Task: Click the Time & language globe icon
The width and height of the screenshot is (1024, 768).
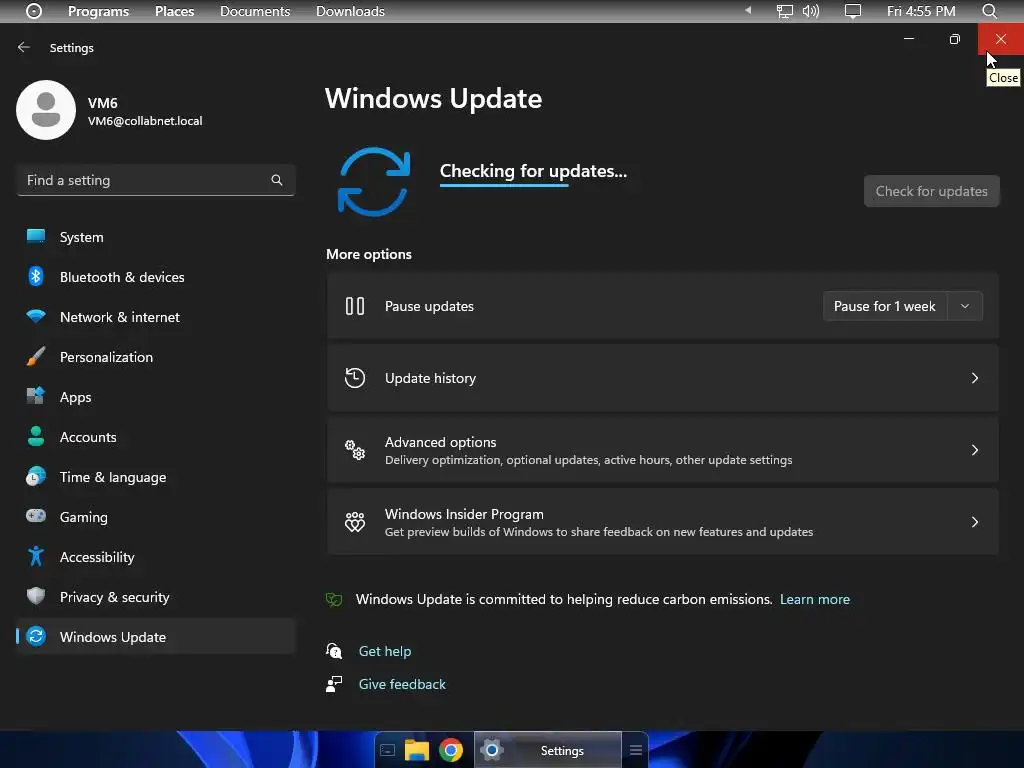Action: coord(36,476)
